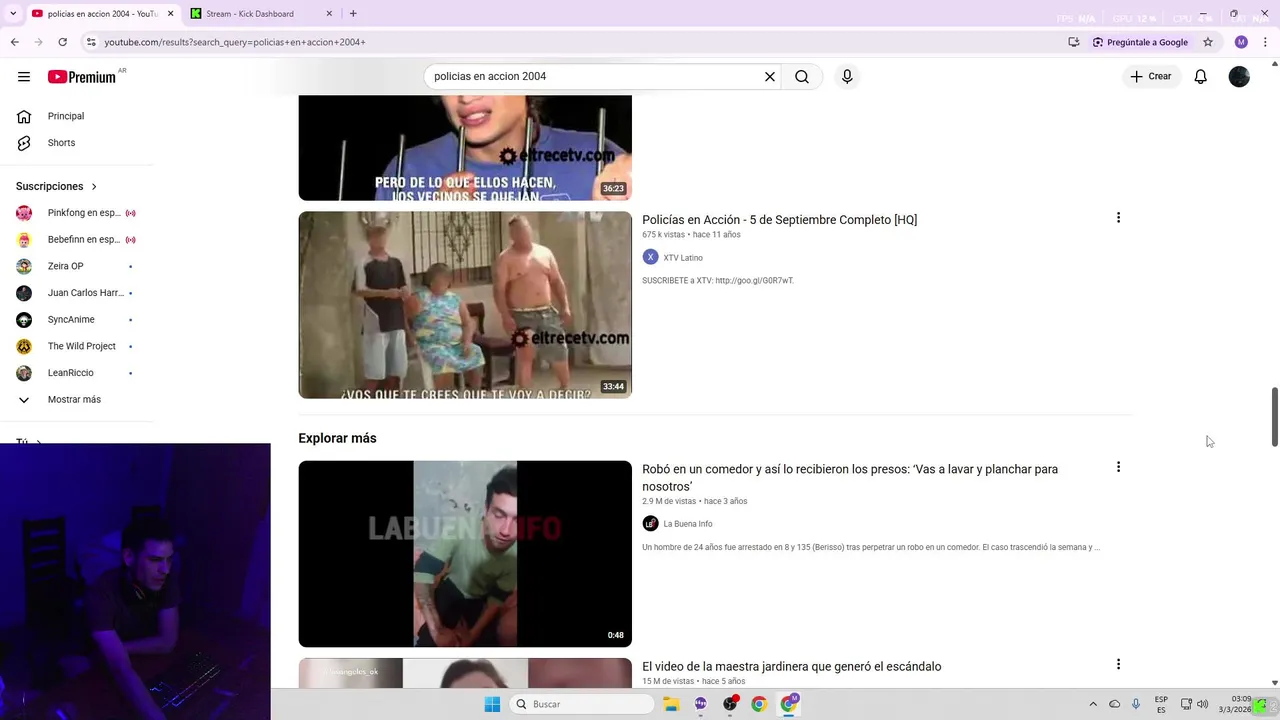Open a new browser tab

pos(353,14)
